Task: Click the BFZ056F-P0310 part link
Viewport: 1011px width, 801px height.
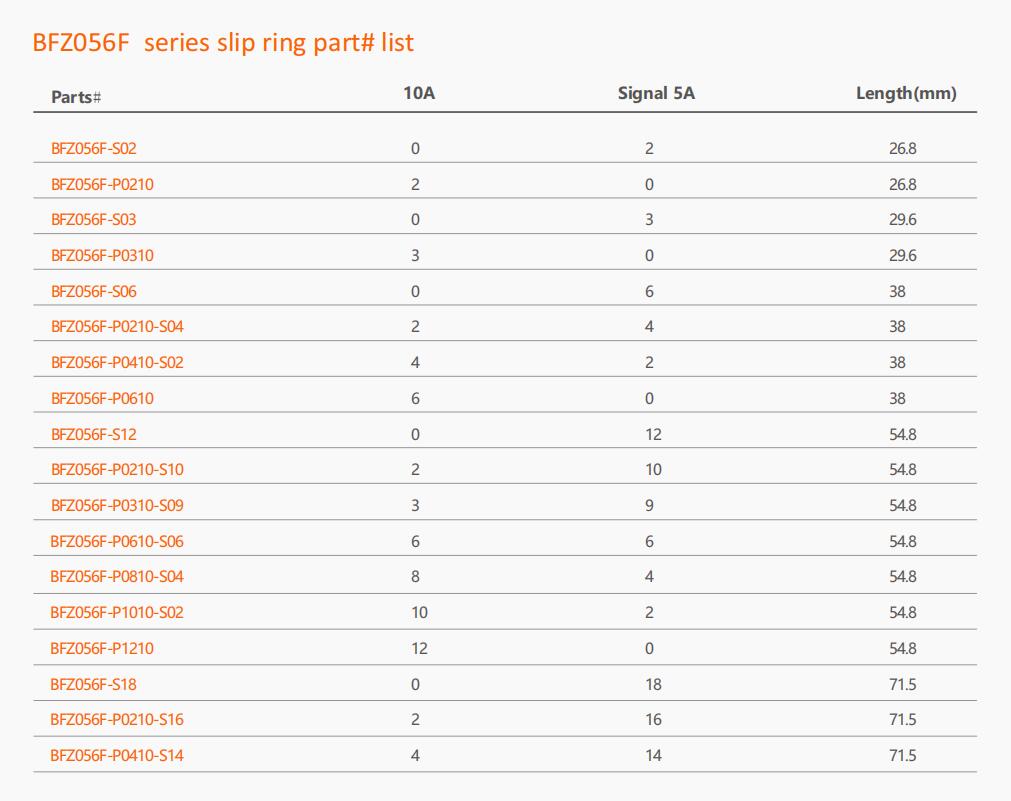Action: [x=102, y=255]
